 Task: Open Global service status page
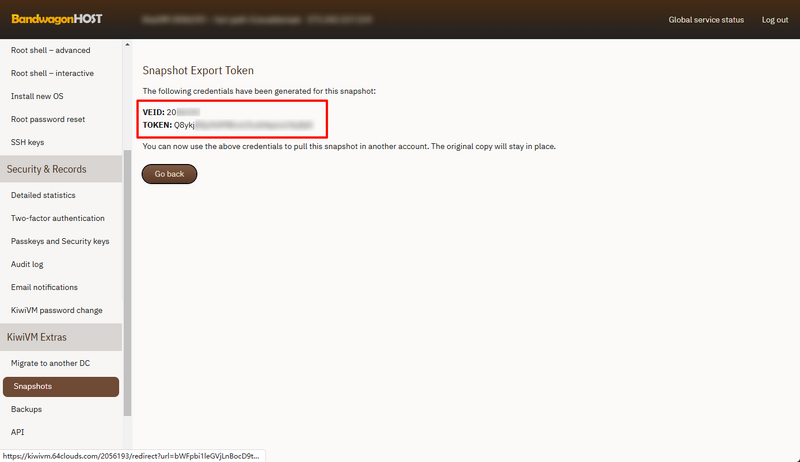tap(706, 20)
